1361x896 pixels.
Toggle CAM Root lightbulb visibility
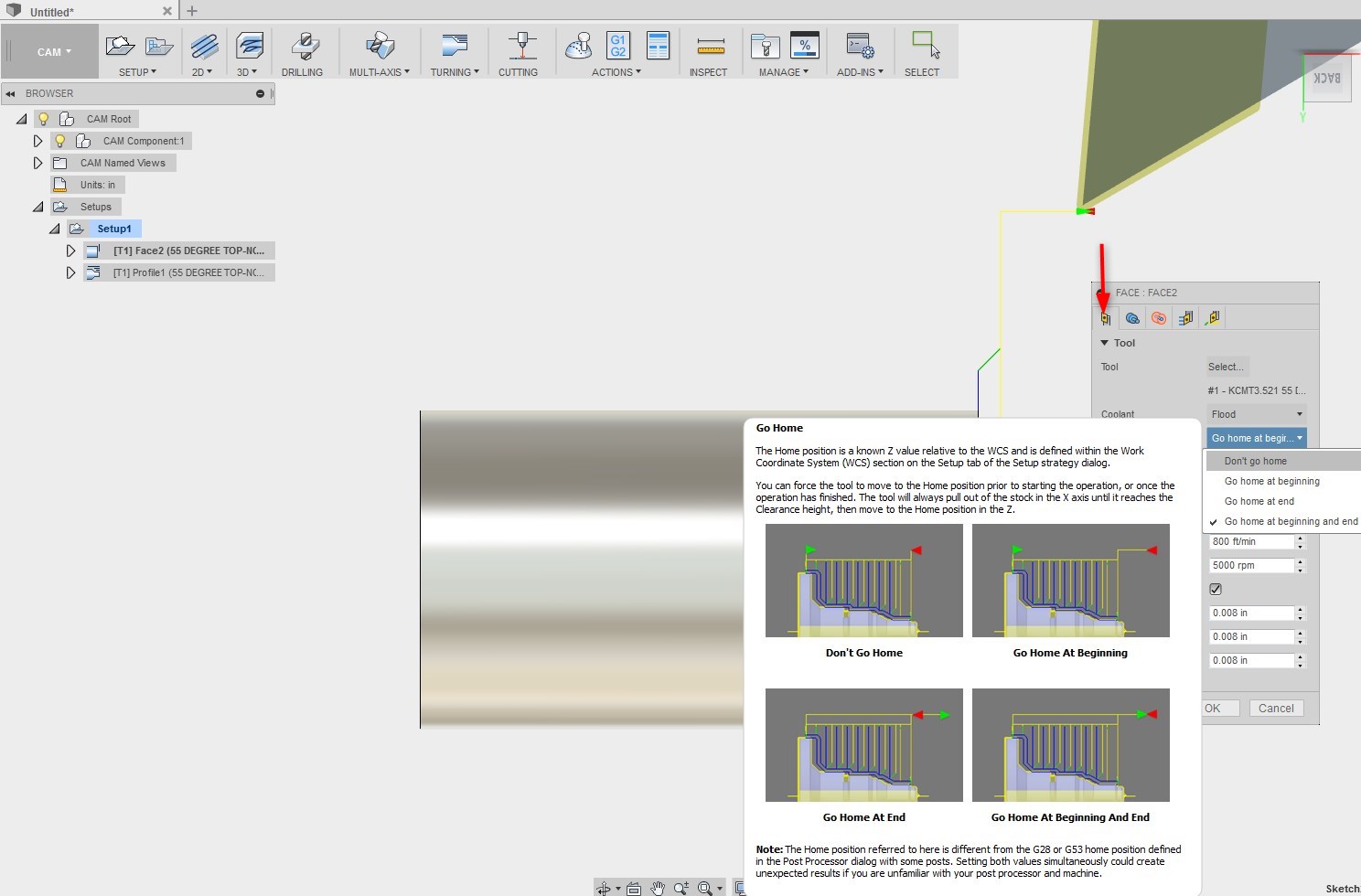click(43, 119)
